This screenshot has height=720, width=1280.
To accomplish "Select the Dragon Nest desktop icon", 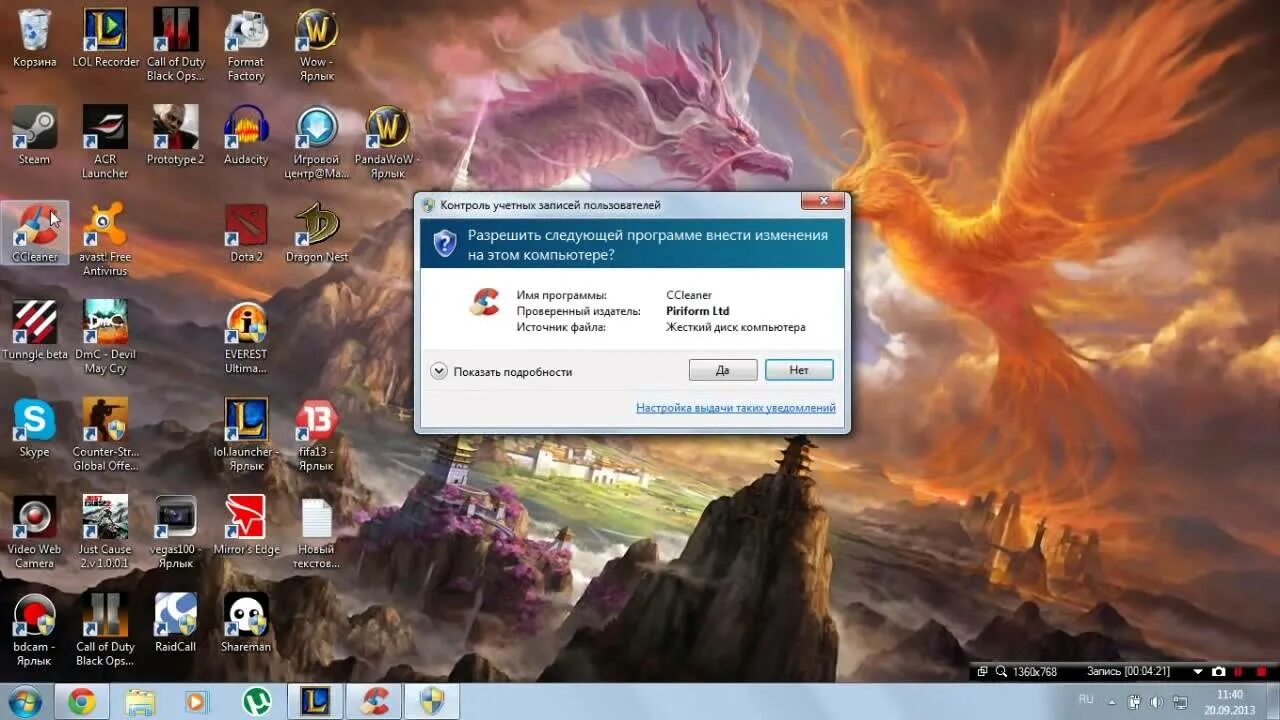I will click(317, 233).
